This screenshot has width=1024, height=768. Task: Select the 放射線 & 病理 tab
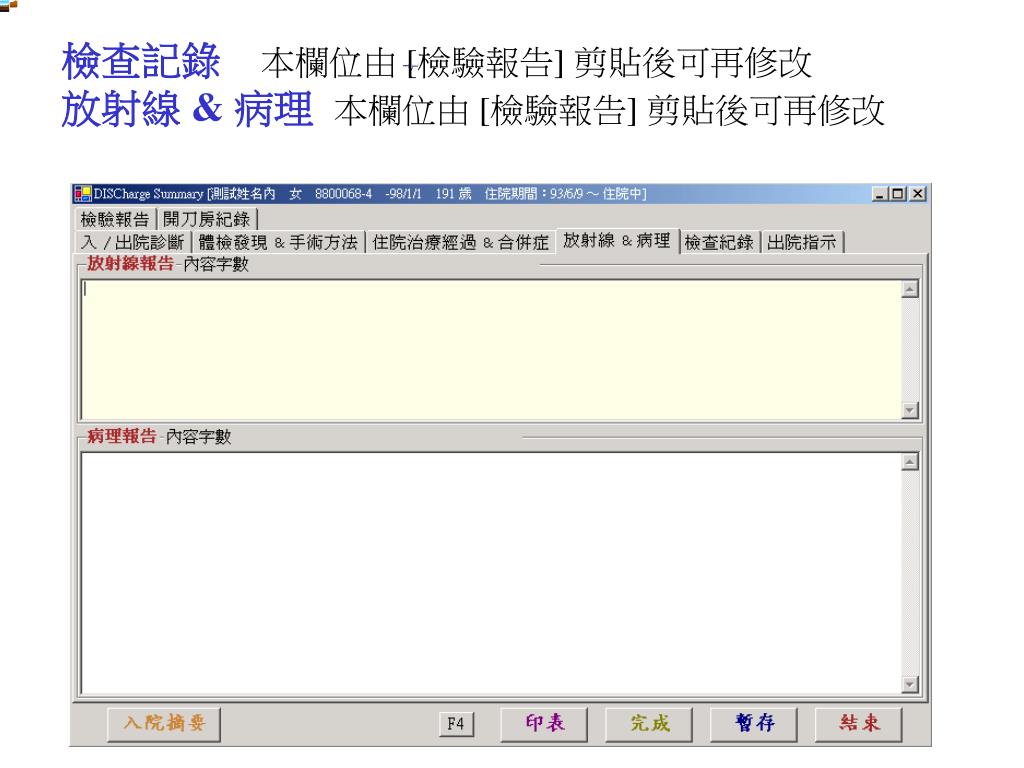(616, 240)
